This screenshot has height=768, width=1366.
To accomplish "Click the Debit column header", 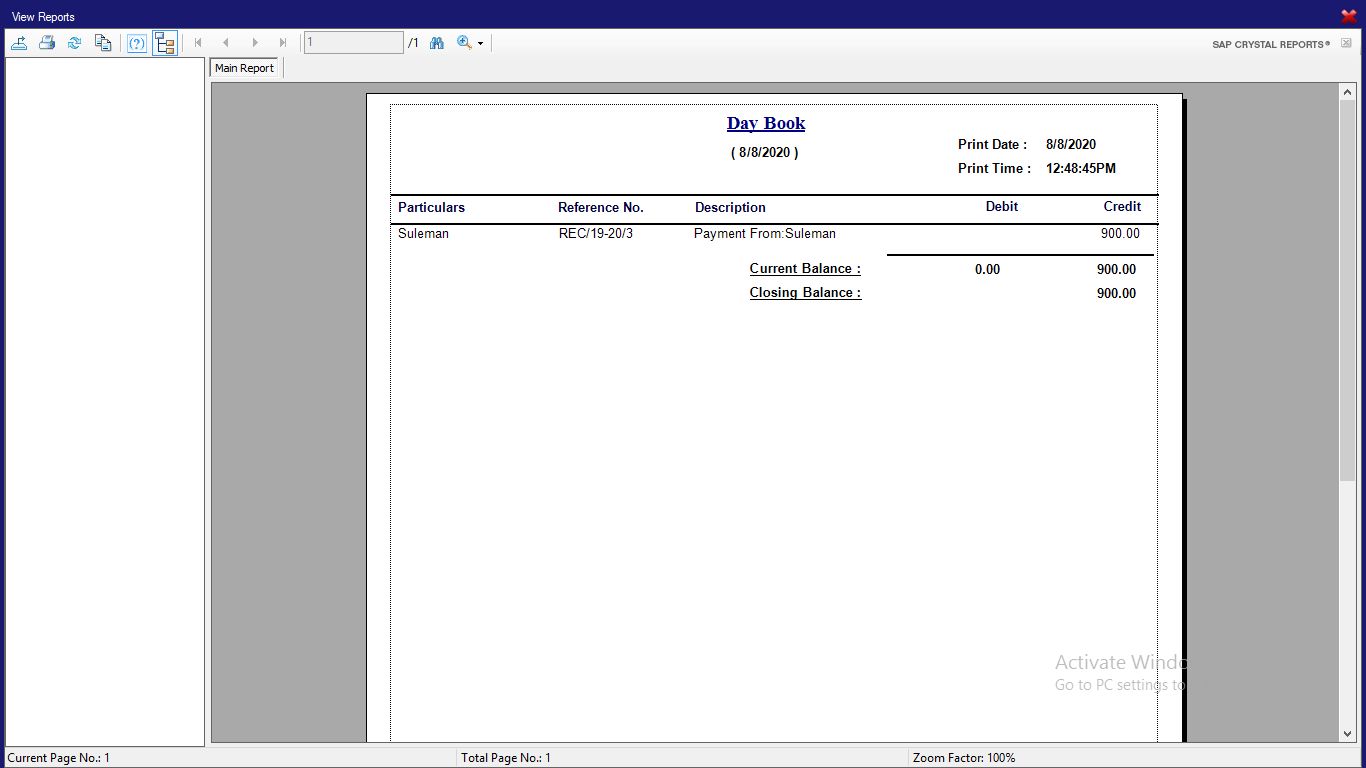I will tap(1002, 206).
